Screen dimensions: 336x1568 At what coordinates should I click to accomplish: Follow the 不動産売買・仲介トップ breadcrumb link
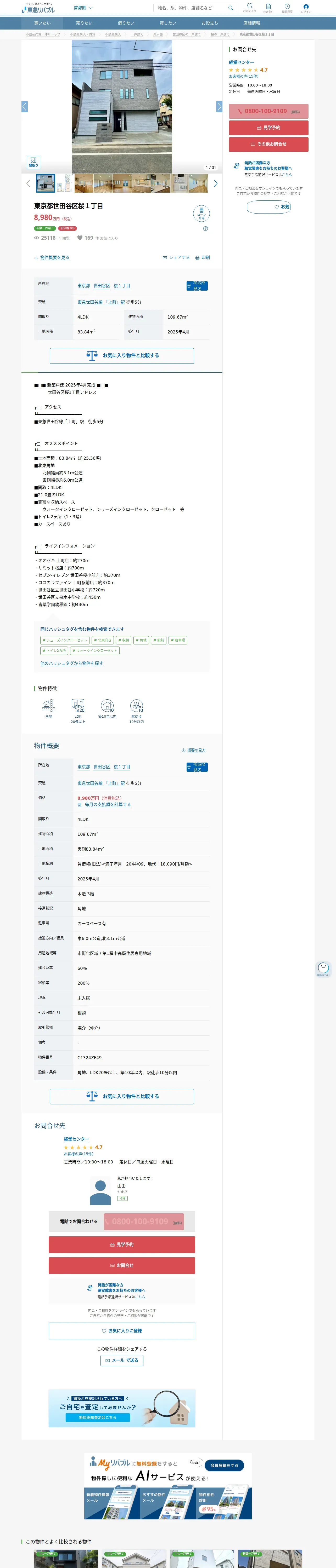pos(43,35)
